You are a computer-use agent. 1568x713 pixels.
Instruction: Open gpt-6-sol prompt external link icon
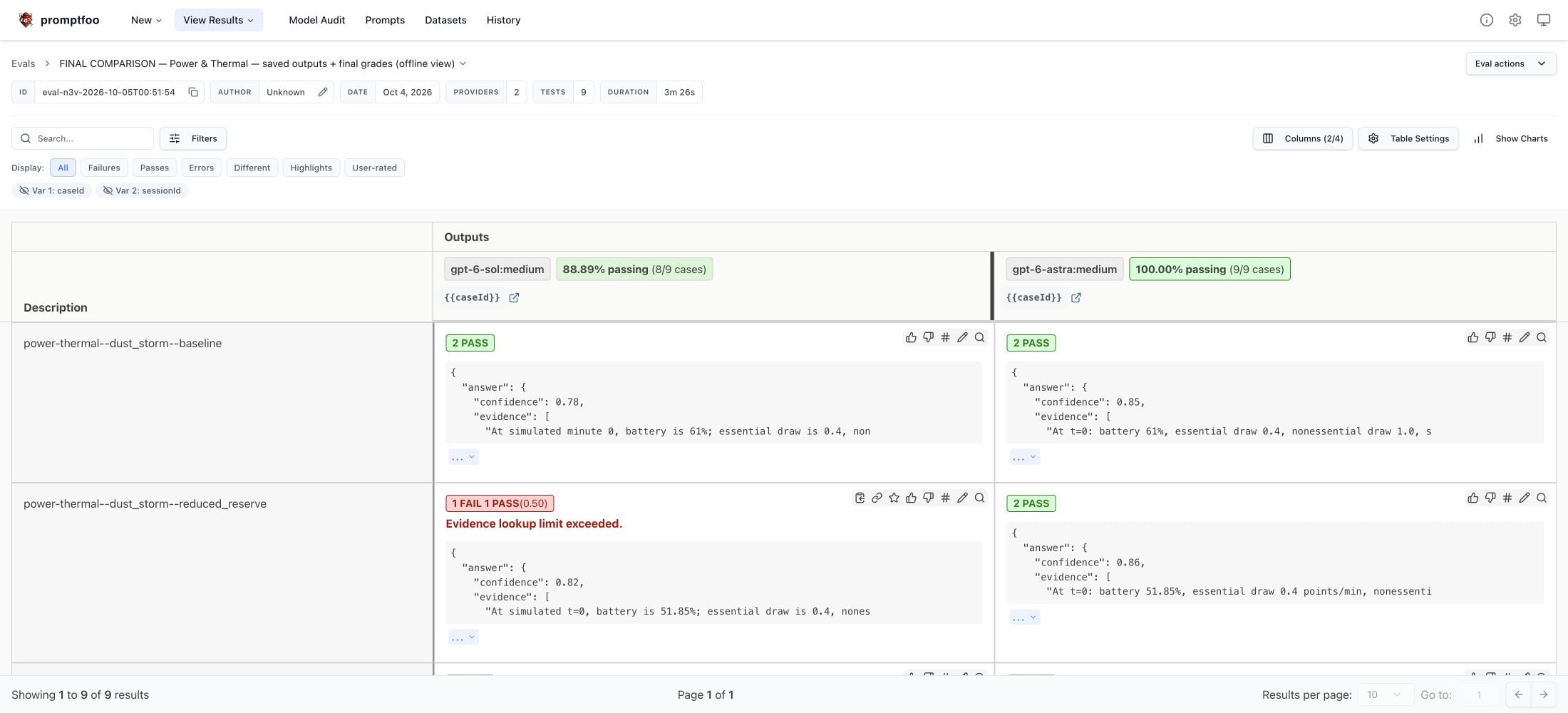(514, 297)
